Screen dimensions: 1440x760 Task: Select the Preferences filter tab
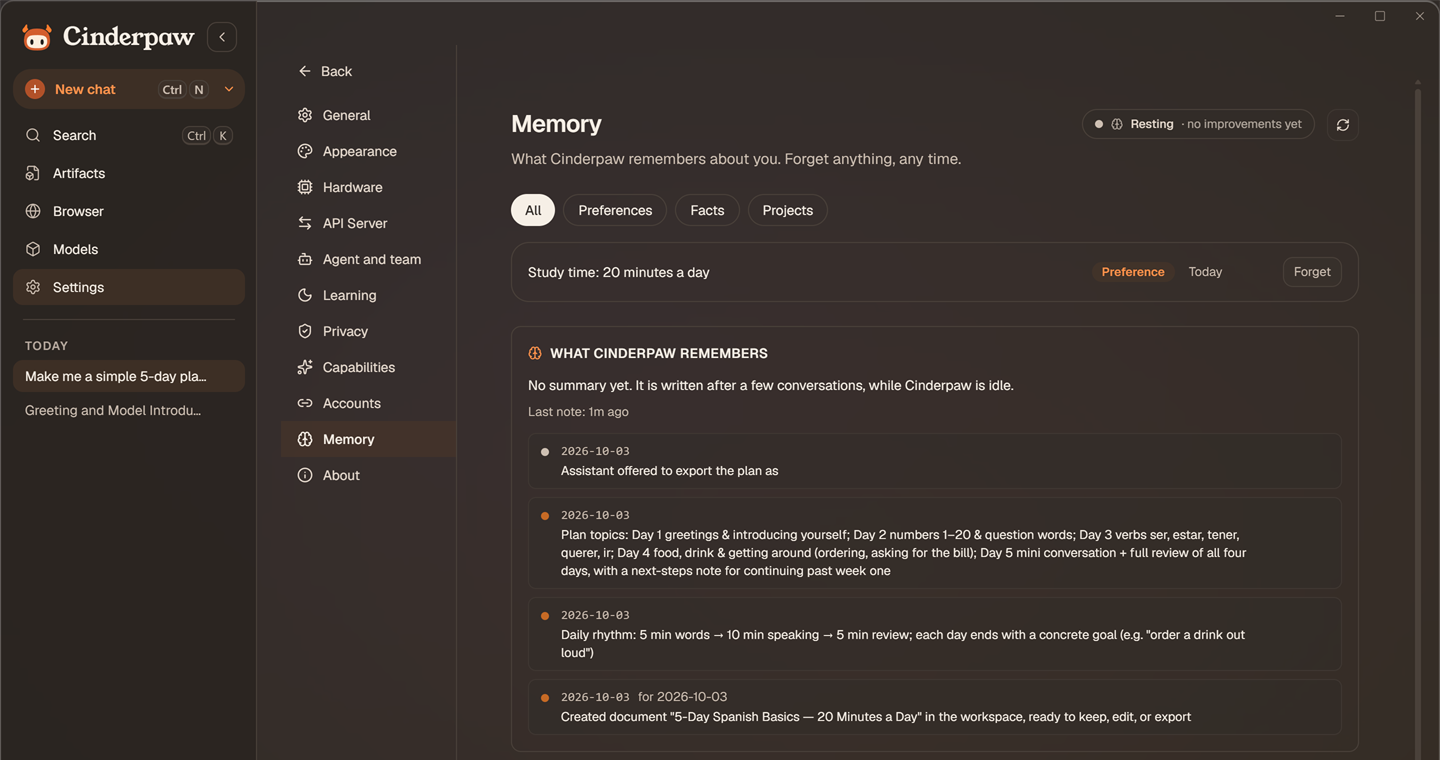(615, 210)
